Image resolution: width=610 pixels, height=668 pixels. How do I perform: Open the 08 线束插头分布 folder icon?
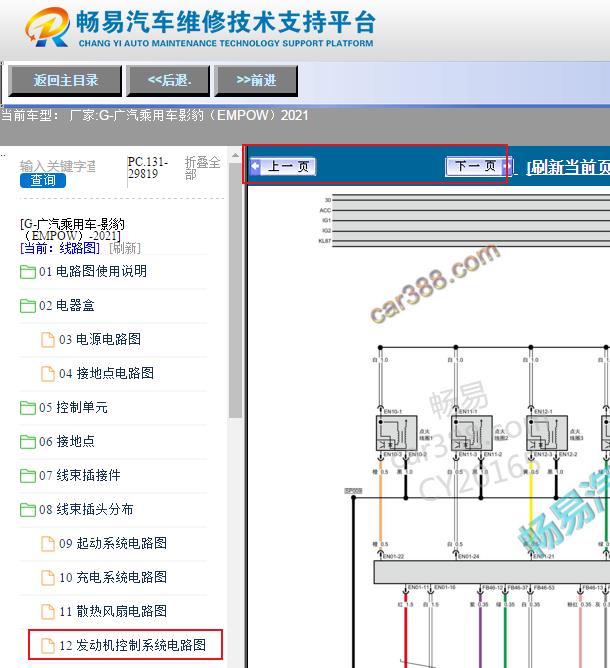tap(28, 510)
